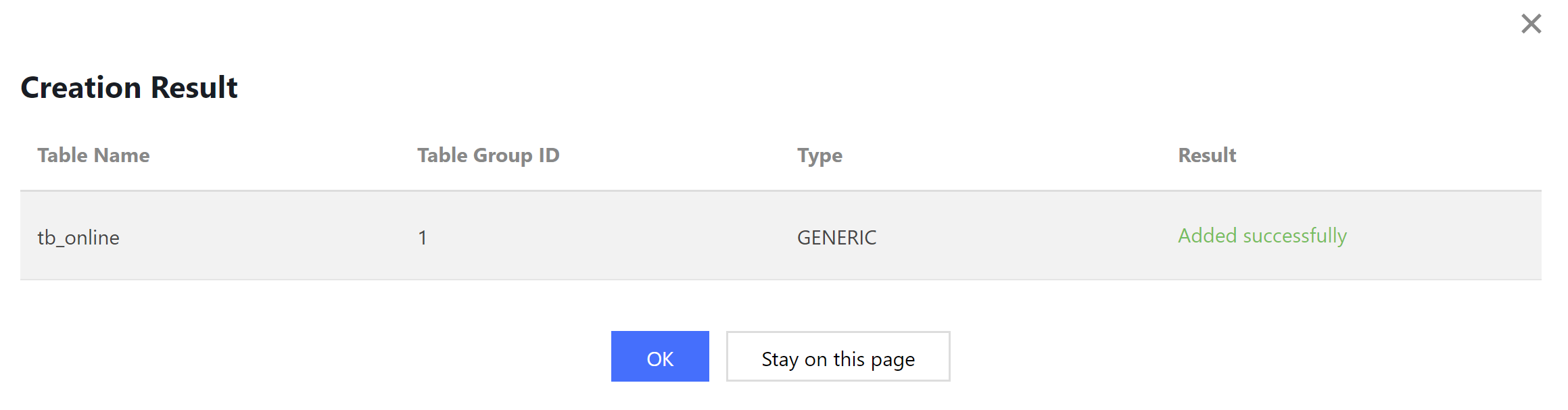
Task: Click the word Stay on the white button
Action: (780, 359)
